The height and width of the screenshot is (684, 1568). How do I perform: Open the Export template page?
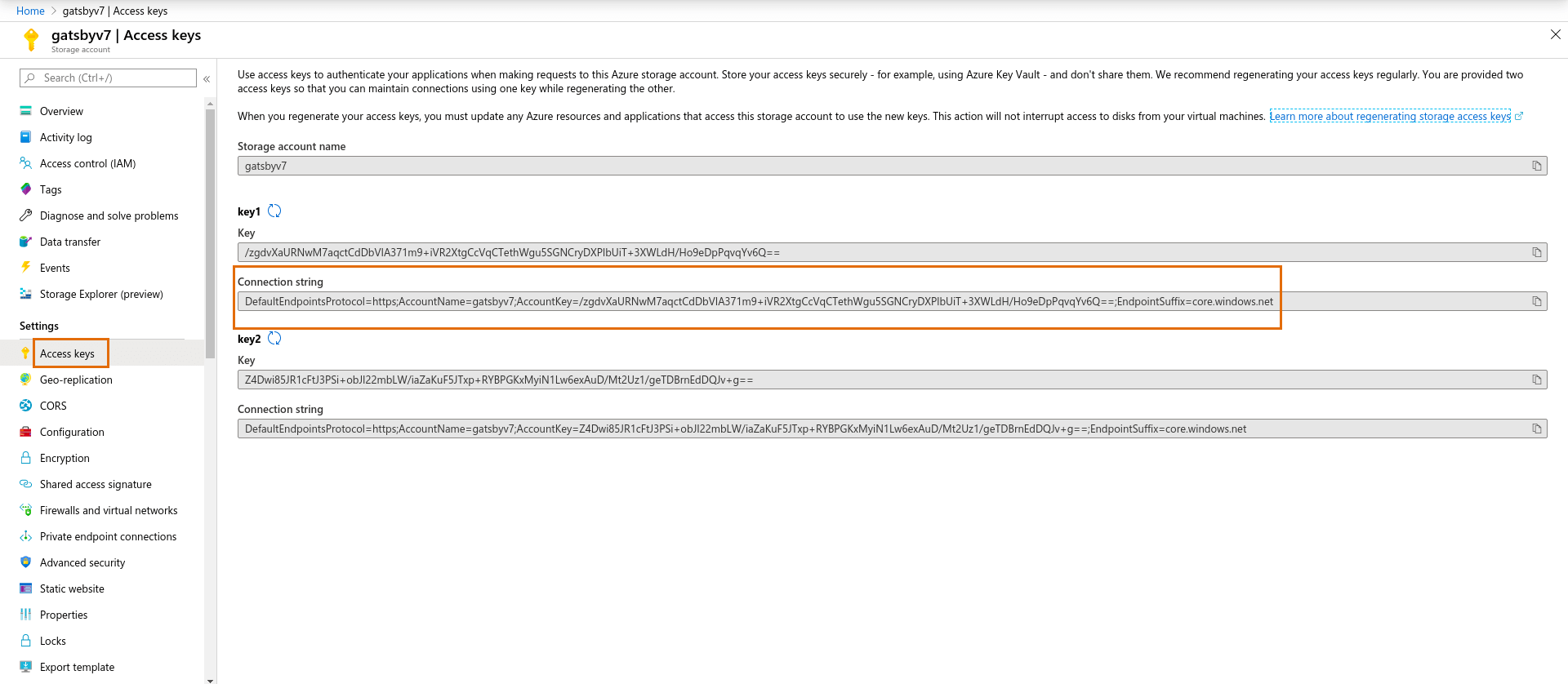click(77, 667)
